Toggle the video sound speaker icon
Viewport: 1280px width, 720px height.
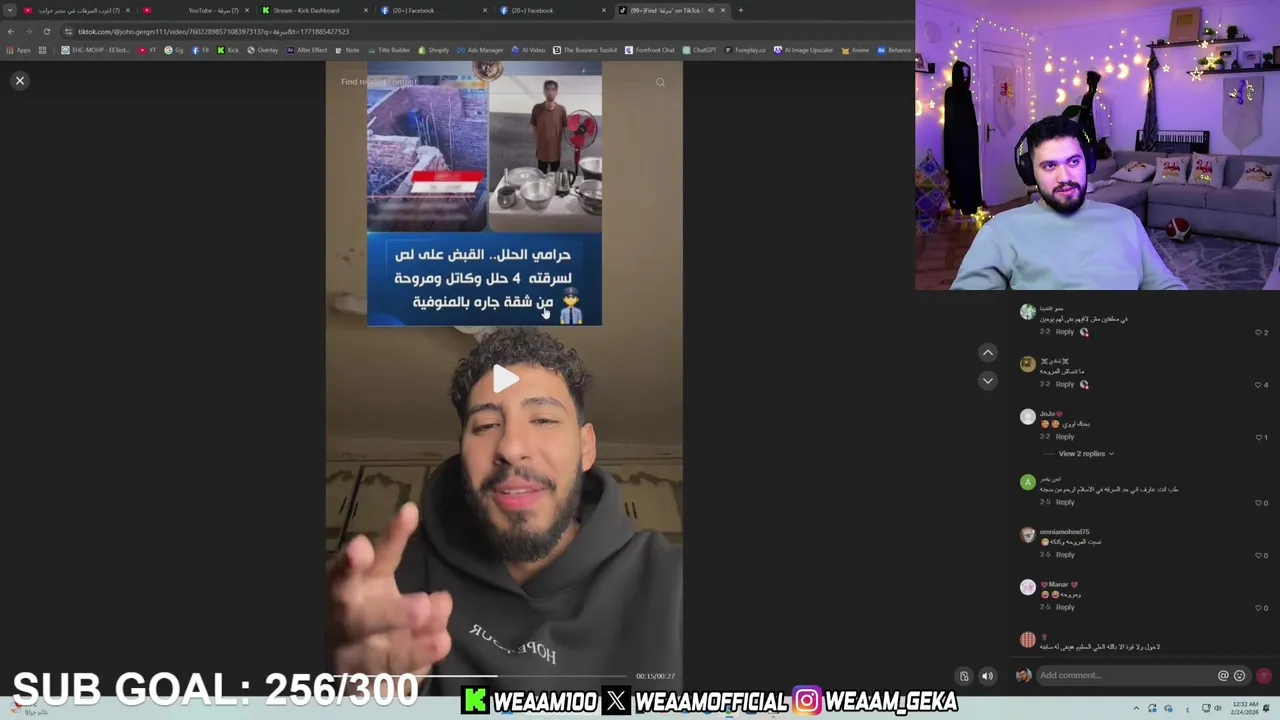pyautogui.click(x=987, y=676)
